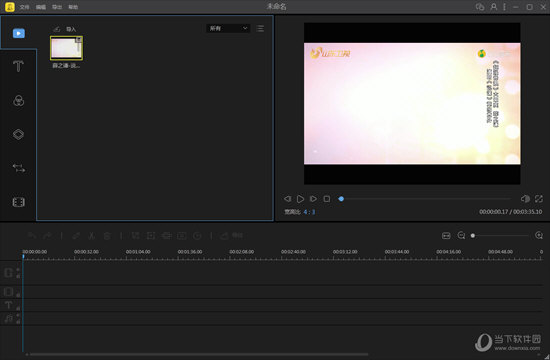Image resolution: width=550 pixels, height=360 pixels.
Task: Toggle lock on the overlay video track
Action: coord(18,295)
